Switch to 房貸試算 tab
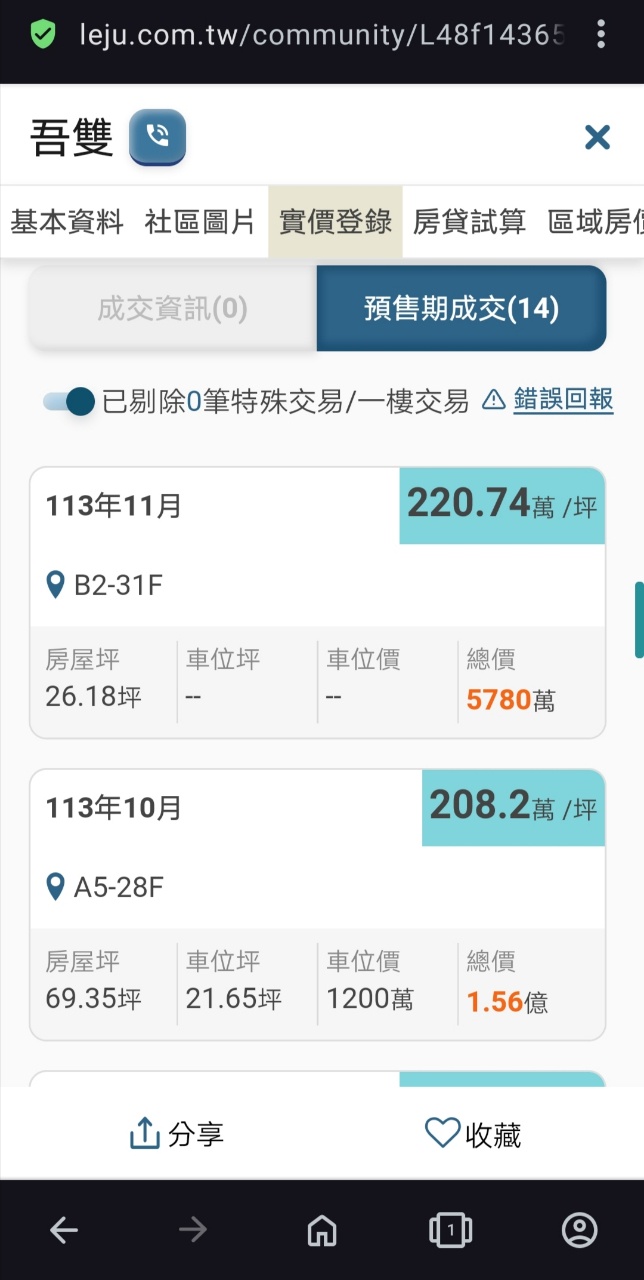This screenshot has width=644, height=1280. (469, 222)
